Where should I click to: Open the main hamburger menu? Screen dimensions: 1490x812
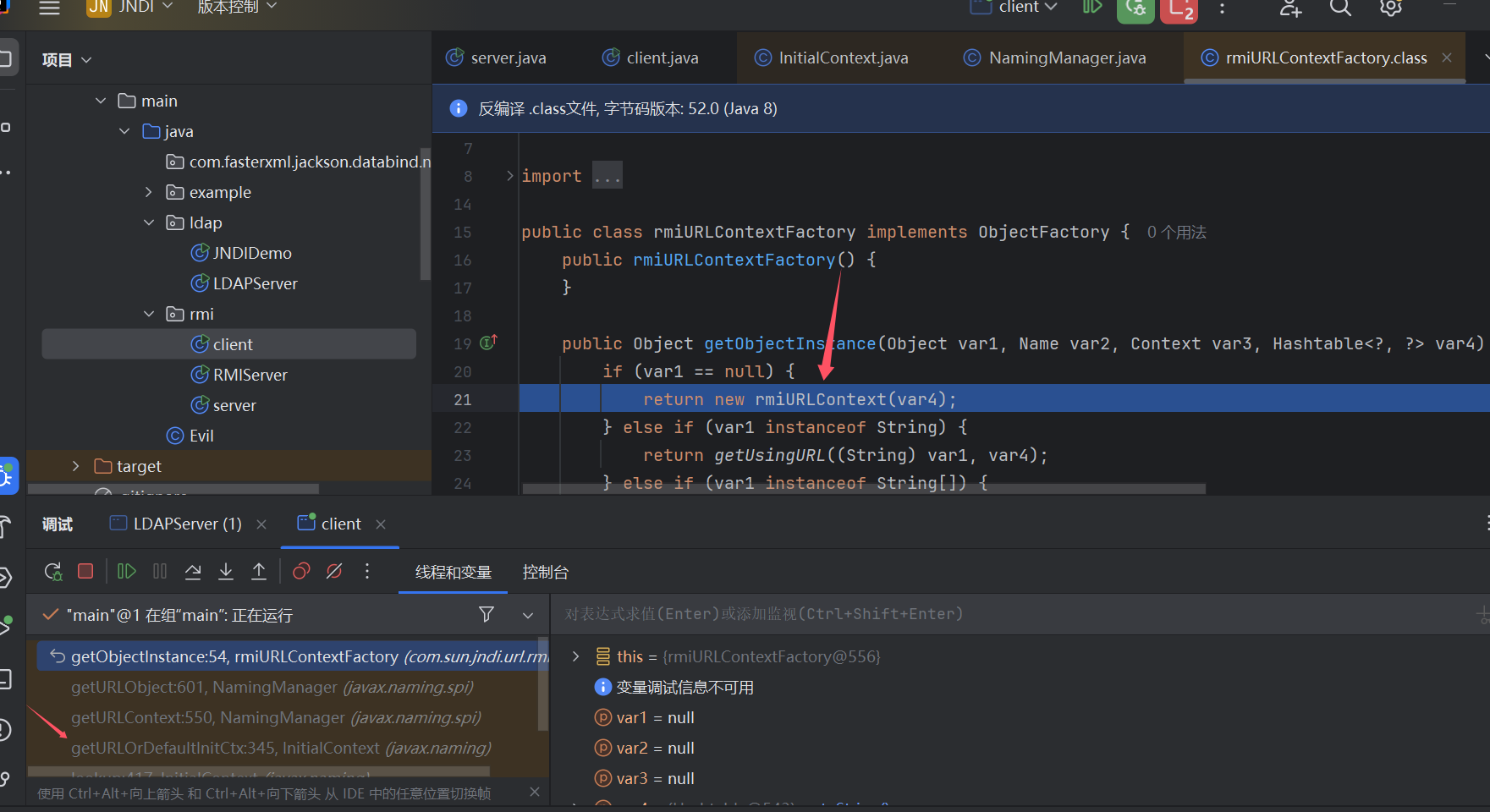click(x=50, y=8)
